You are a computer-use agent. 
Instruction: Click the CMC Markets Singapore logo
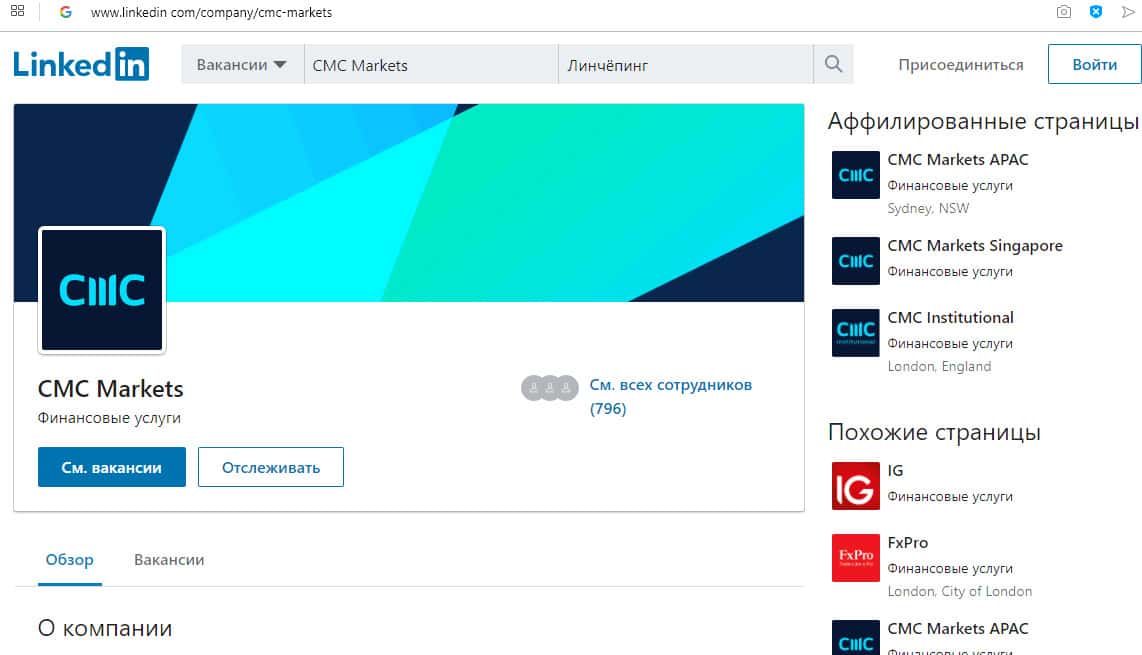[x=856, y=261]
